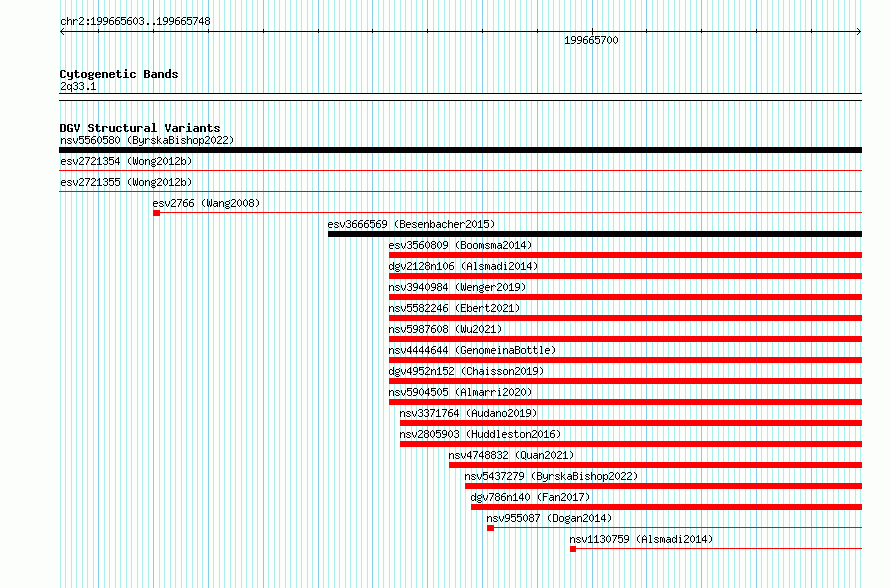The height and width of the screenshot is (588, 890).
Task: Click the left arrow of the ruler
Action: click(x=62, y=32)
